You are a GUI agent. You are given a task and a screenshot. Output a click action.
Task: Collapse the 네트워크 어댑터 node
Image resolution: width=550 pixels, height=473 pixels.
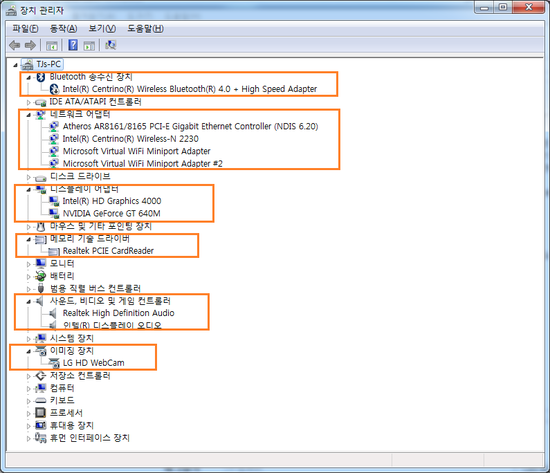(29, 115)
